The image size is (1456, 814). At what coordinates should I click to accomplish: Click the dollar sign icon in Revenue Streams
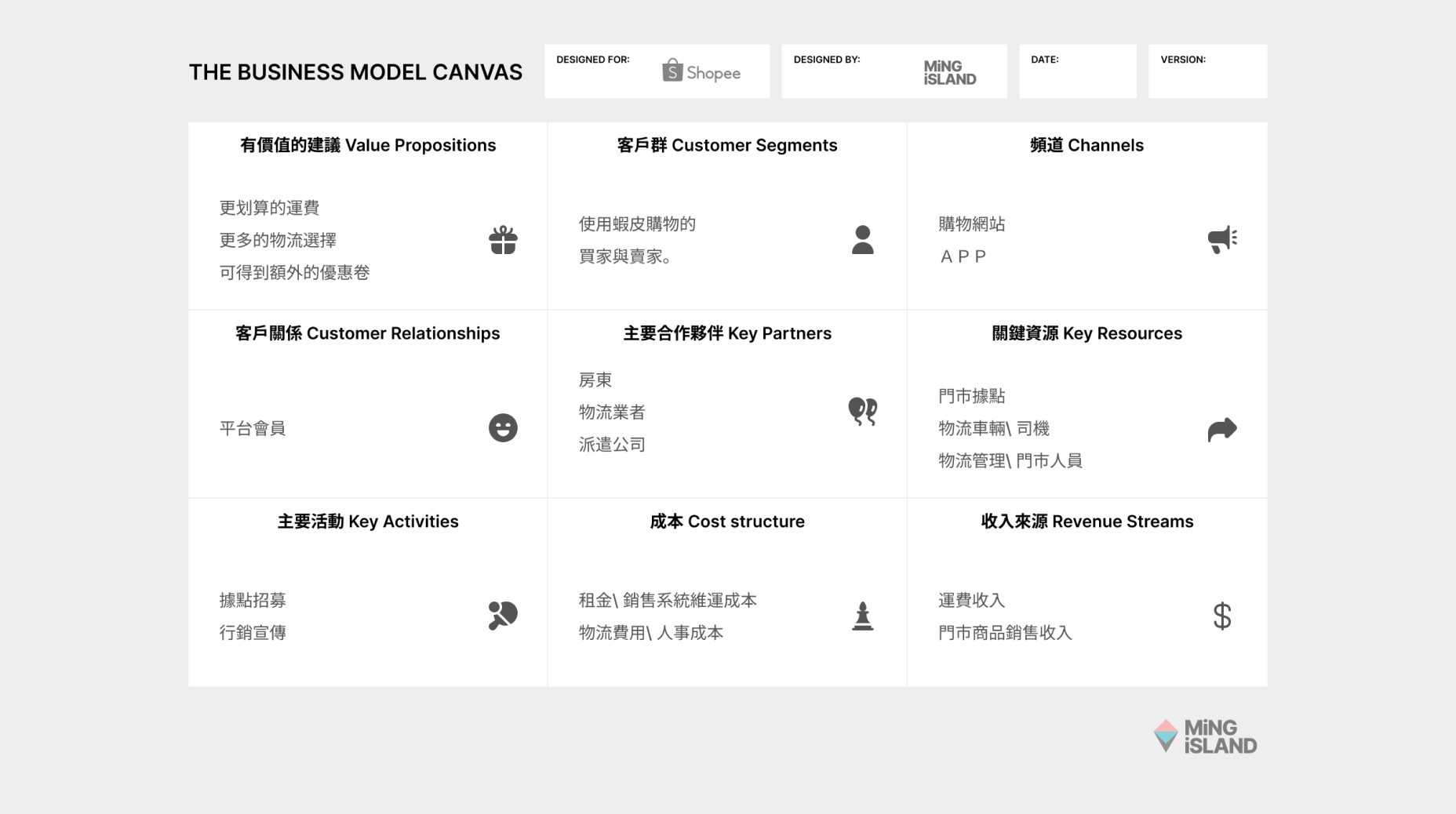point(1221,616)
